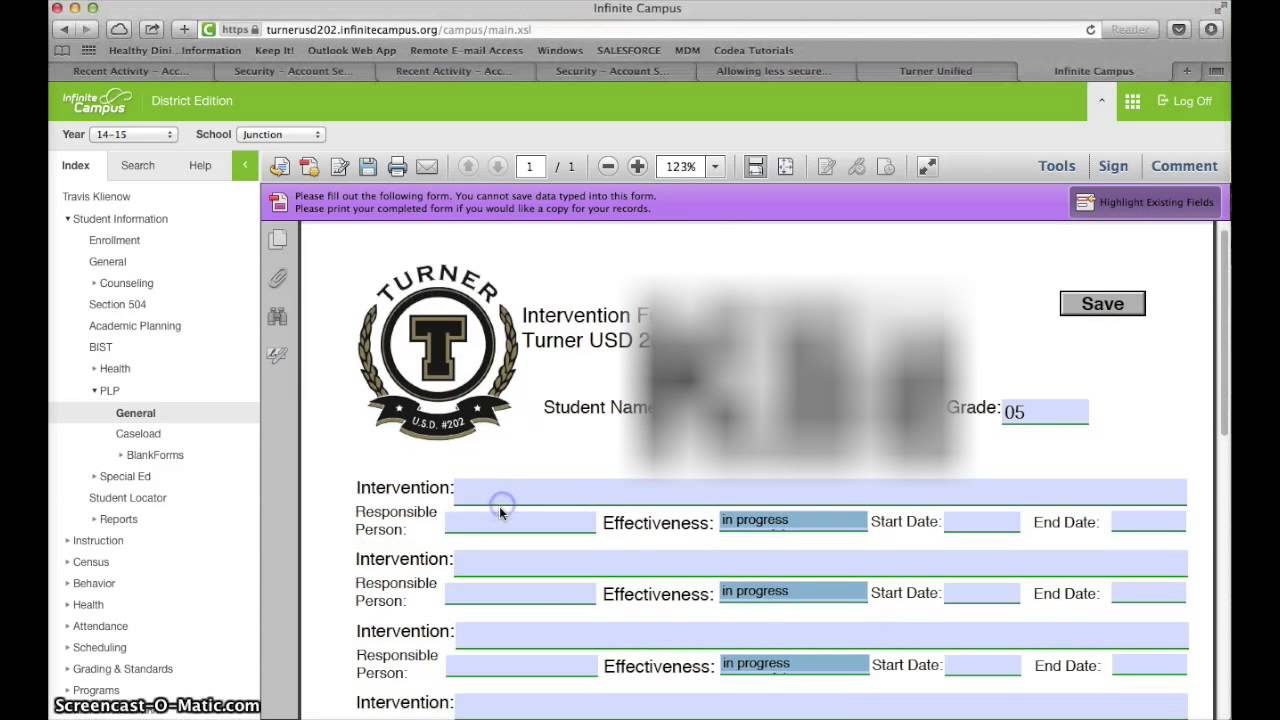Open the apps grid icon in header
The width and height of the screenshot is (1280, 720).
point(1132,101)
